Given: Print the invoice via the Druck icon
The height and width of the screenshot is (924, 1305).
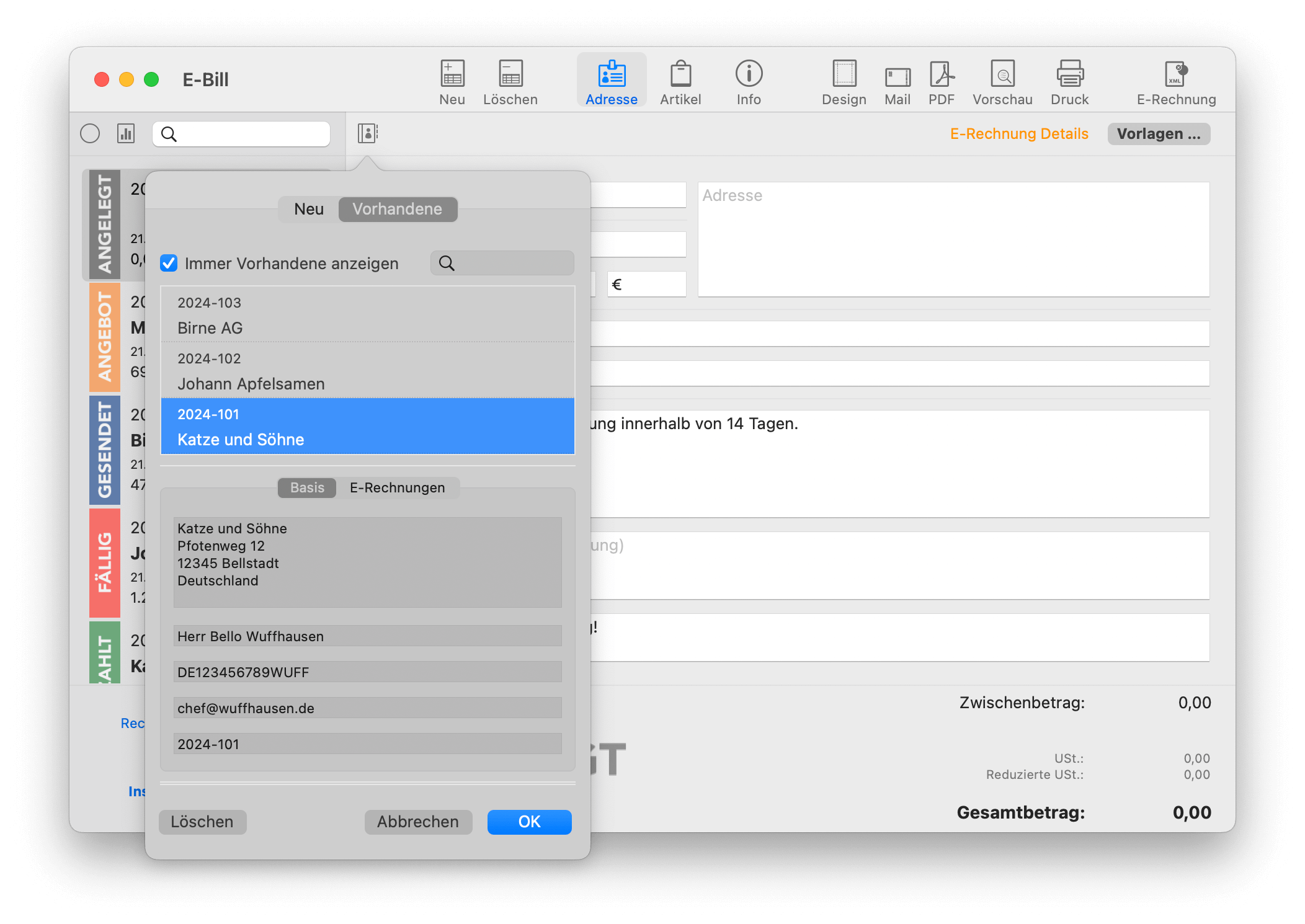Looking at the screenshot, I should [x=1069, y=79].
